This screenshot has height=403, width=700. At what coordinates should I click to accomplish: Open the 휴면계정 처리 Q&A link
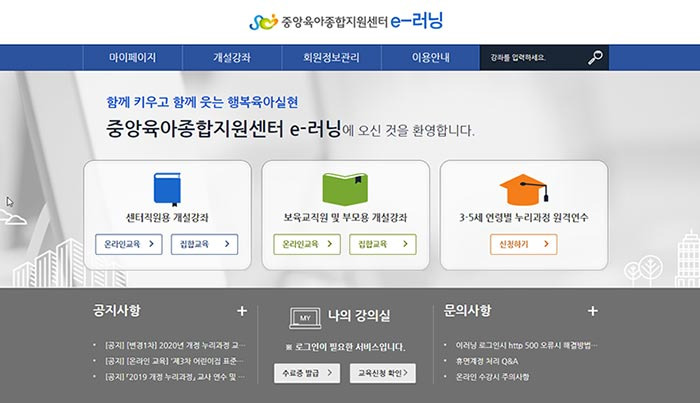[x=487, y=361]
